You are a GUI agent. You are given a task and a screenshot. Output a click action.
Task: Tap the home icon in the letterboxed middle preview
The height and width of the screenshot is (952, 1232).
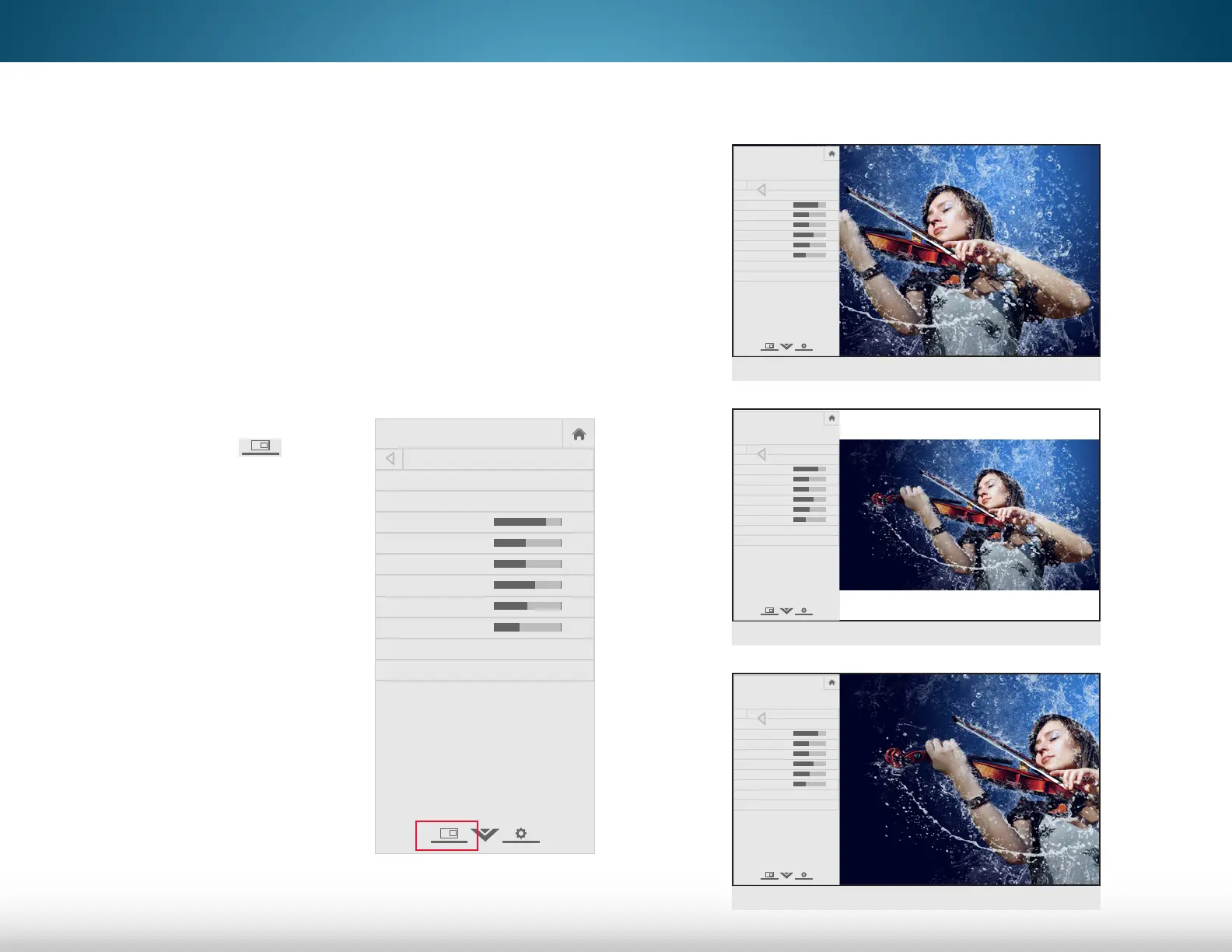831,418
